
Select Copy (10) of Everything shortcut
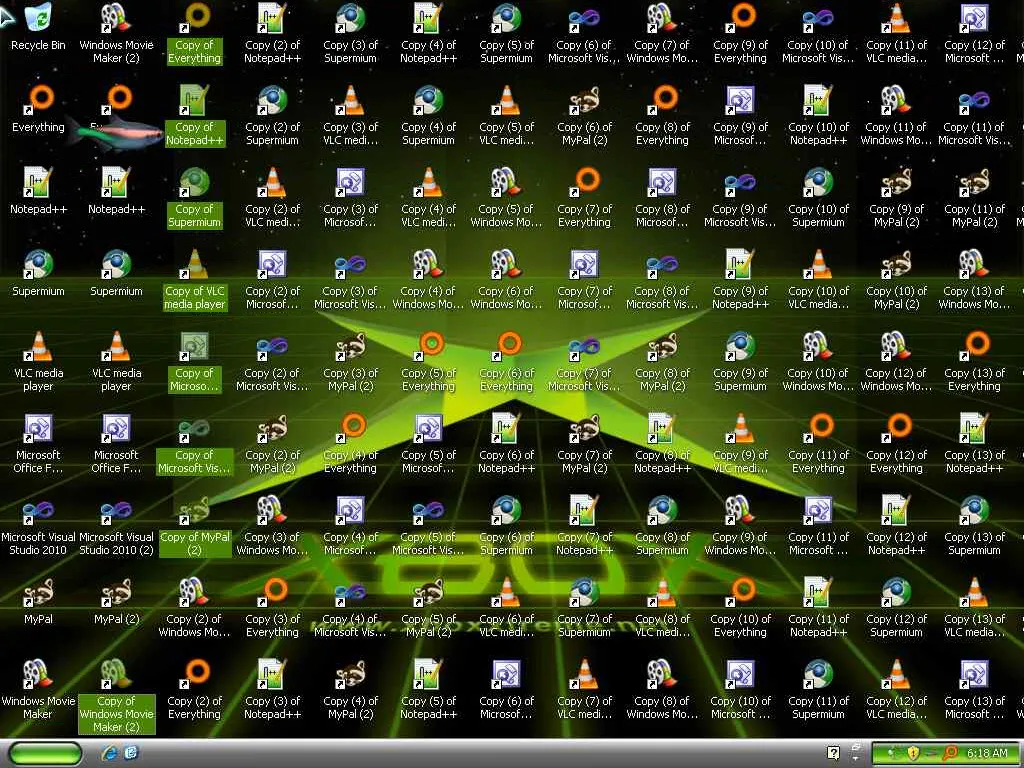[x=741, y=607]
